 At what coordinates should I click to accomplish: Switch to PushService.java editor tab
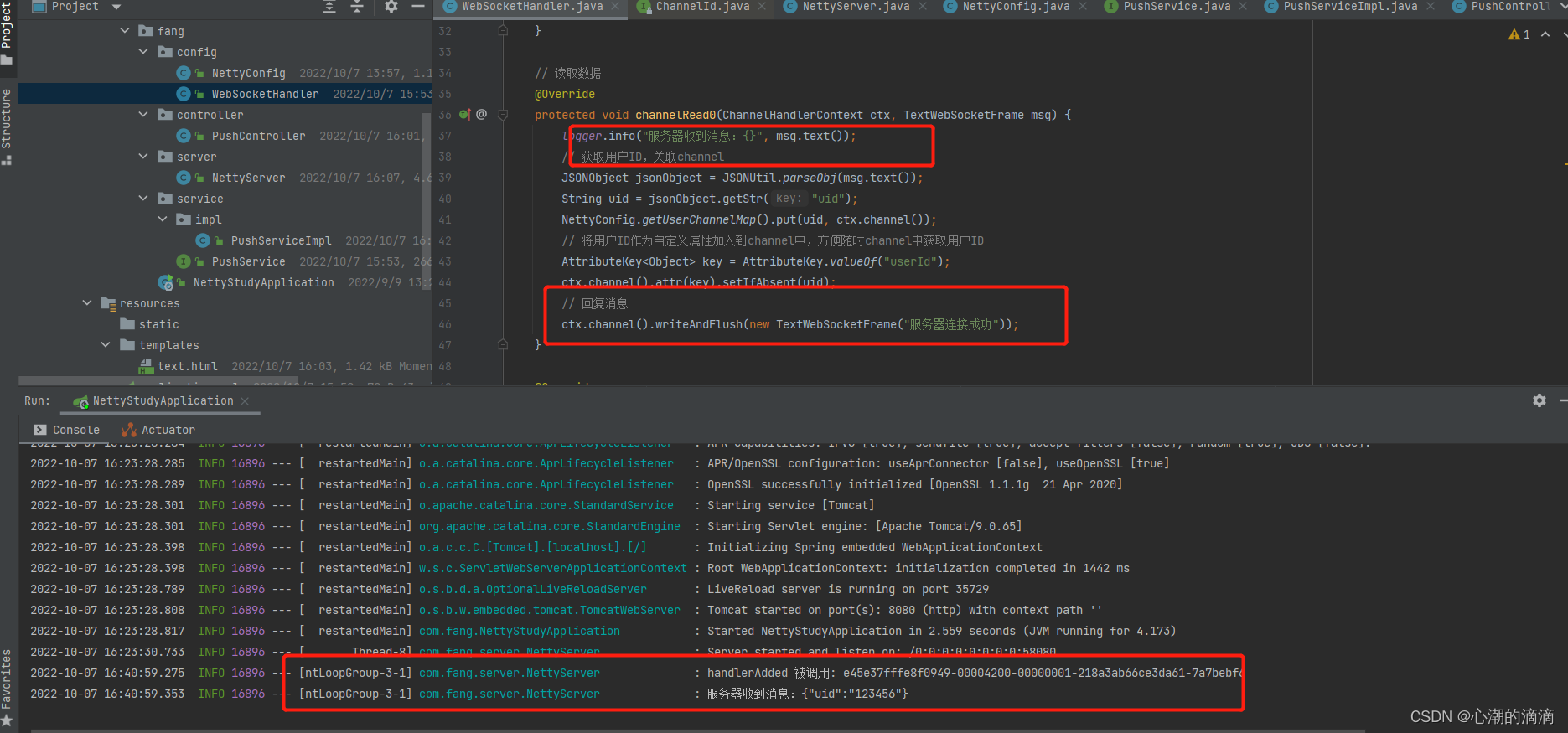[x=1177, y=7]
